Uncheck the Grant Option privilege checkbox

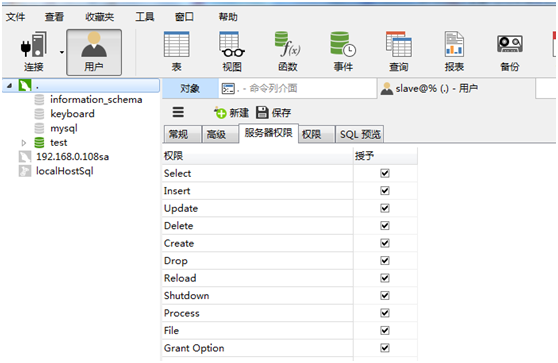(x=385, y=348)
